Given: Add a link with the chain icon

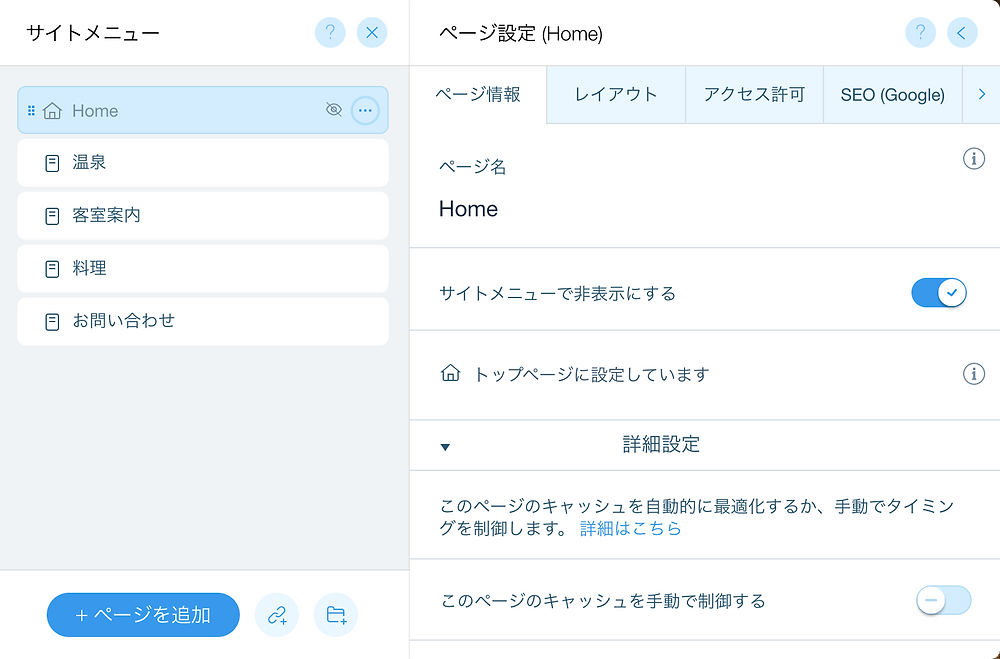Looking at the screenshot, I should tap(276, 615).
